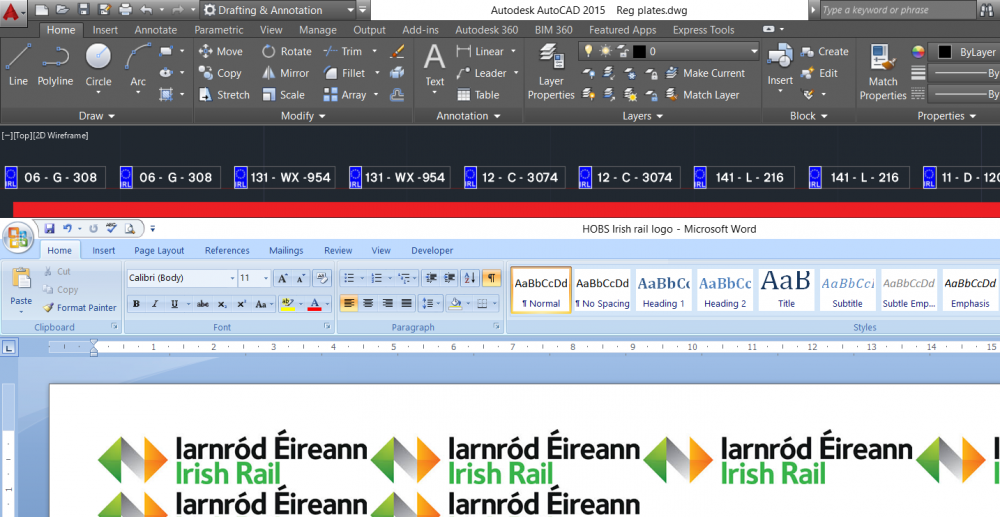Viewport: 1000px width, 517px height.
Task: Click the Sort button in Word's Paragraph group
Action: coord(470,278)
